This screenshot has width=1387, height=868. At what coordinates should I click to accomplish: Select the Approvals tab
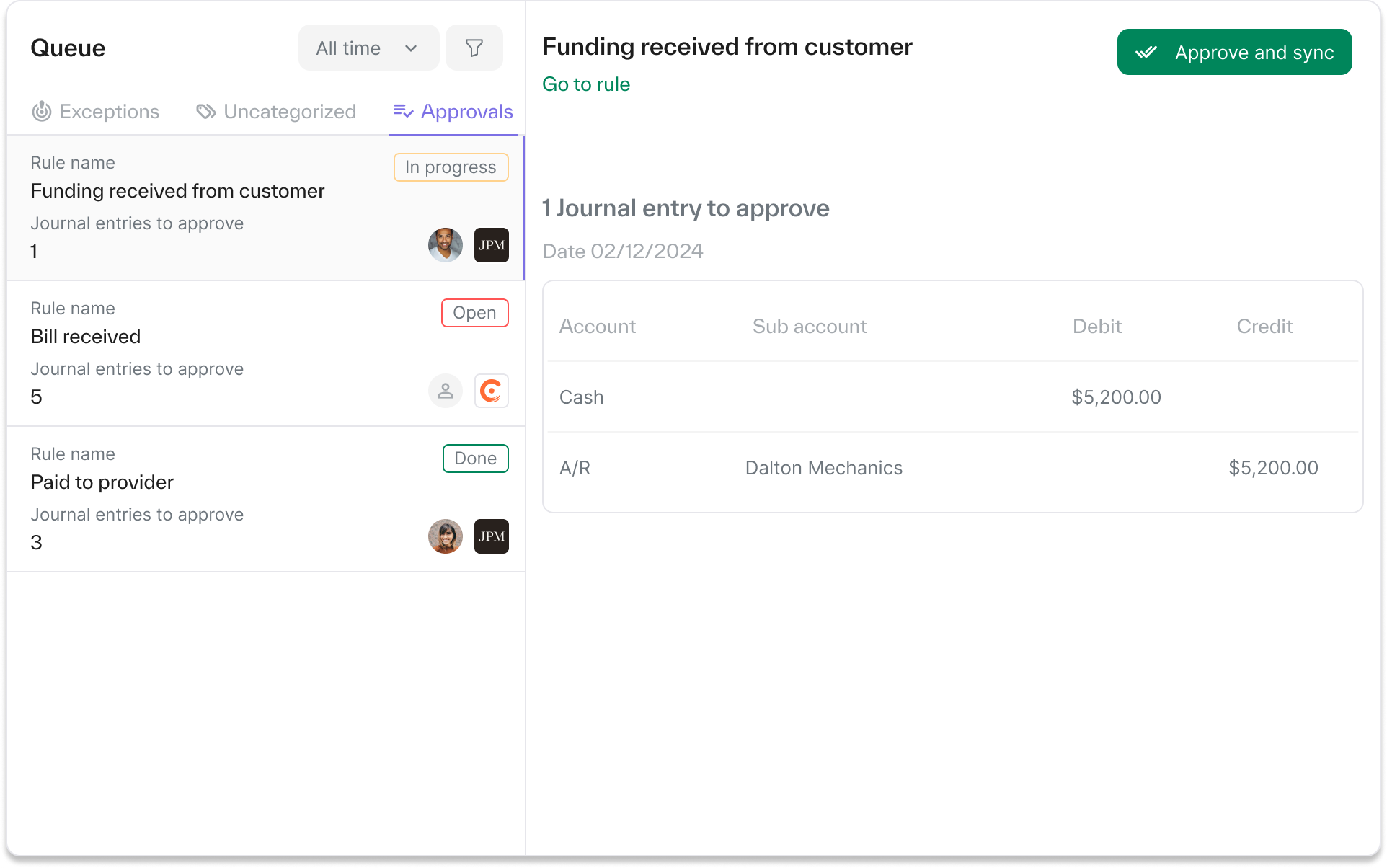453,112
